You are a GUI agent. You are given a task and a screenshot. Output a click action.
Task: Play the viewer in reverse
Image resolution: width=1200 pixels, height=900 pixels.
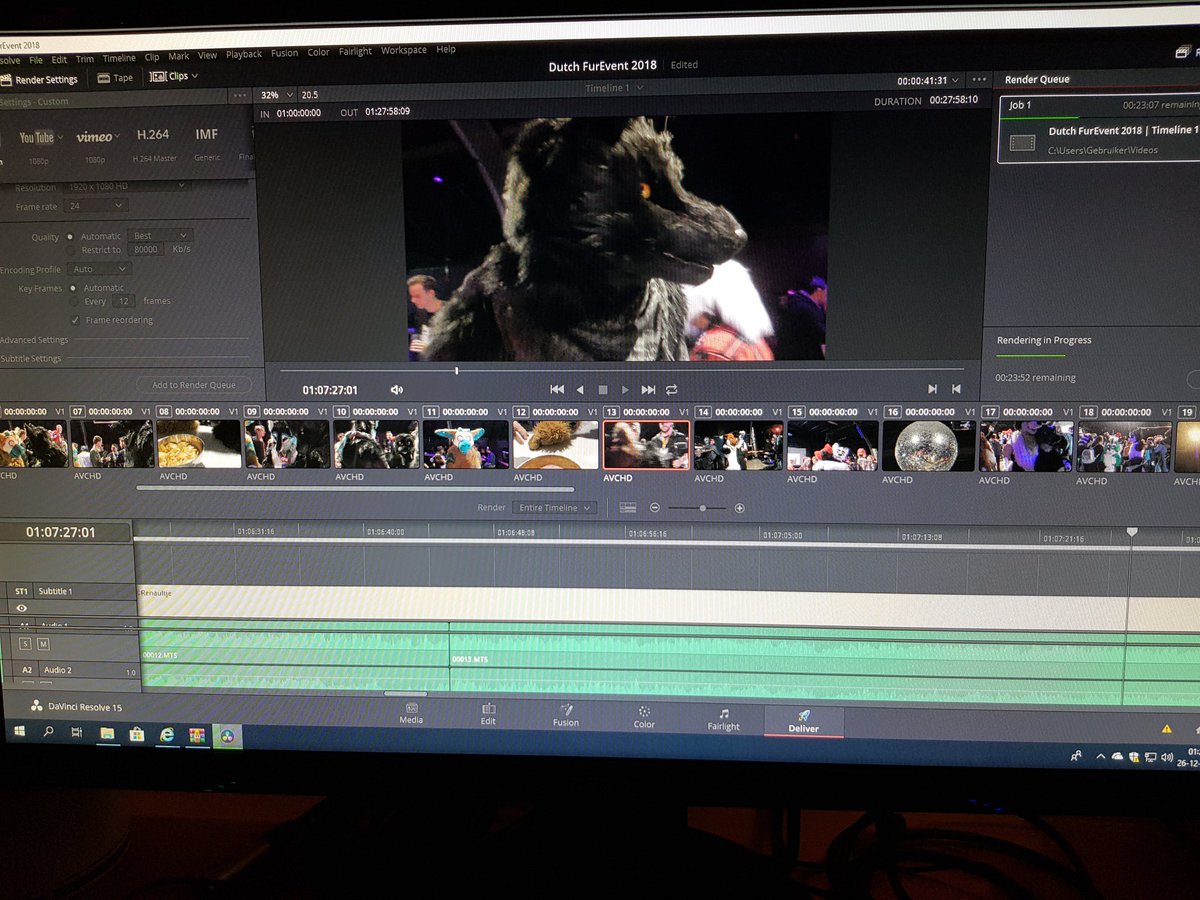580,389
